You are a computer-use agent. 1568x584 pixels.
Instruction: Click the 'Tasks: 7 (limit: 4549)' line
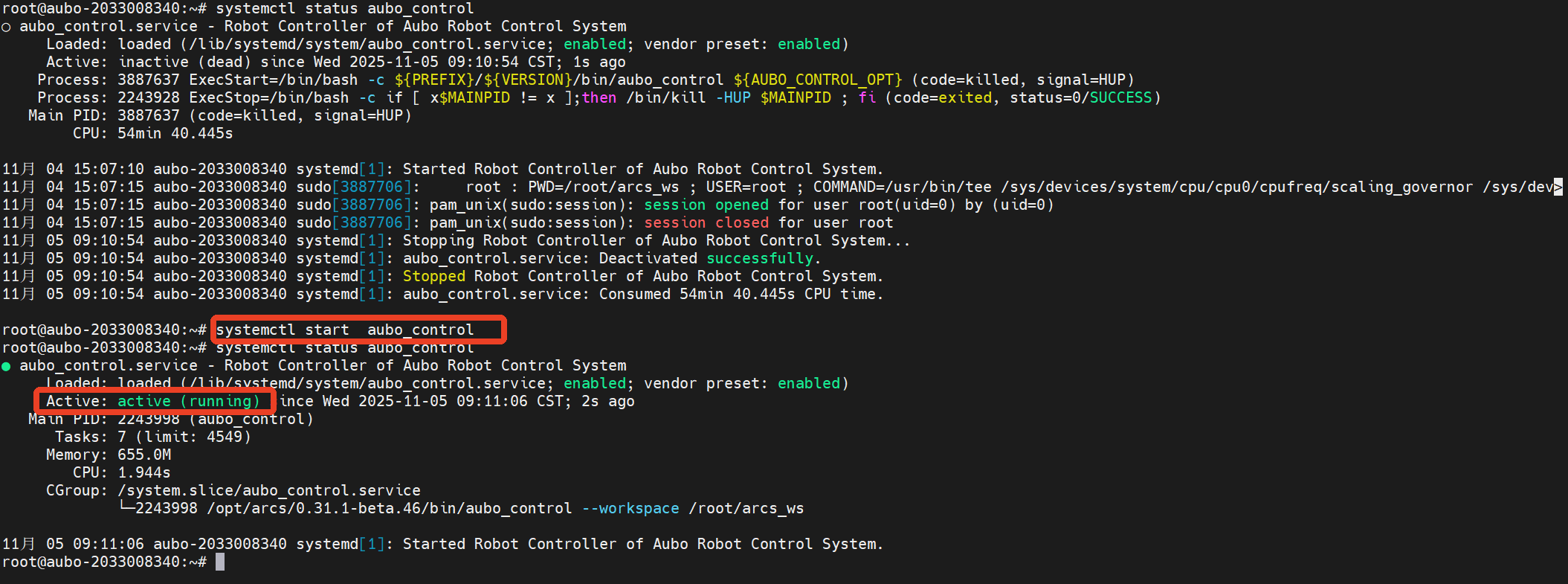pos(153,437)
